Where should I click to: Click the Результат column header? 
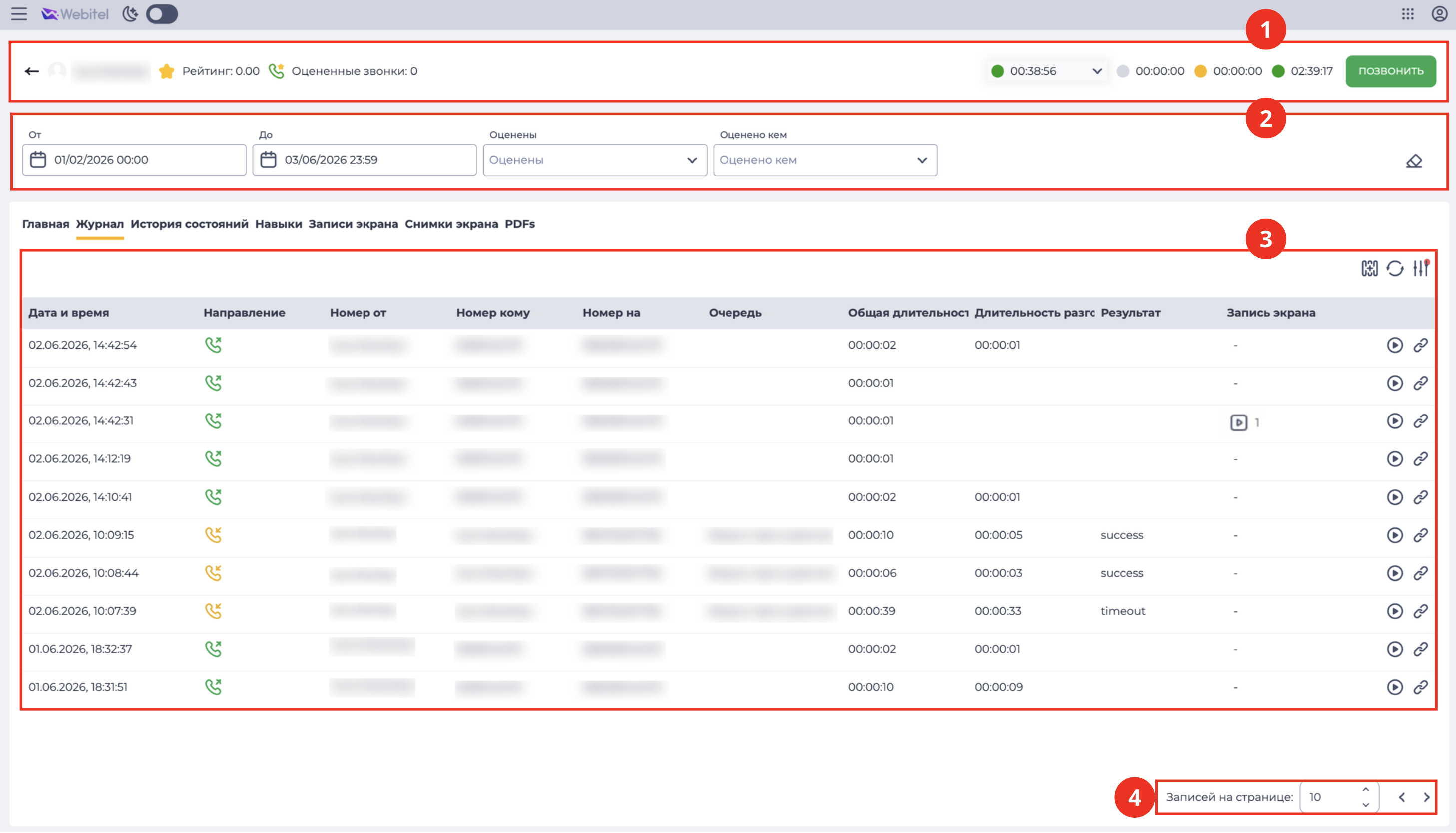pos(1130,313)
